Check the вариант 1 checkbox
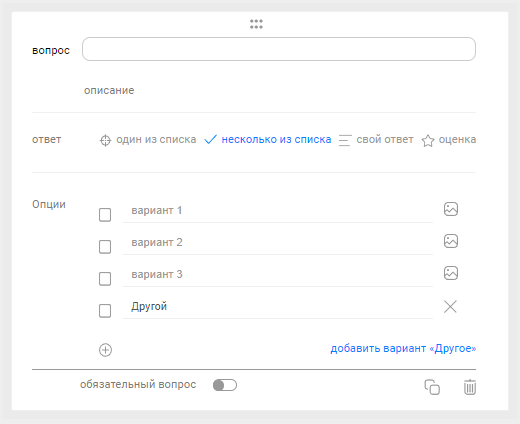The height and width of the screenshot is (424, 520). [x=105, y=215]
